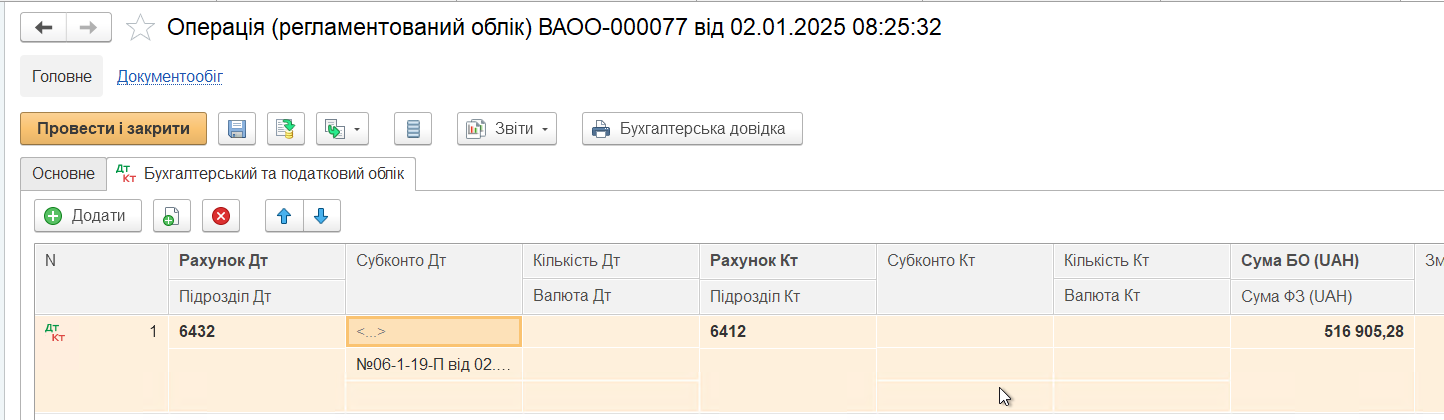Select Бухгалтерський та податковий облік tab
This screenshot has height=420, width=1444.
click(261, 174)
